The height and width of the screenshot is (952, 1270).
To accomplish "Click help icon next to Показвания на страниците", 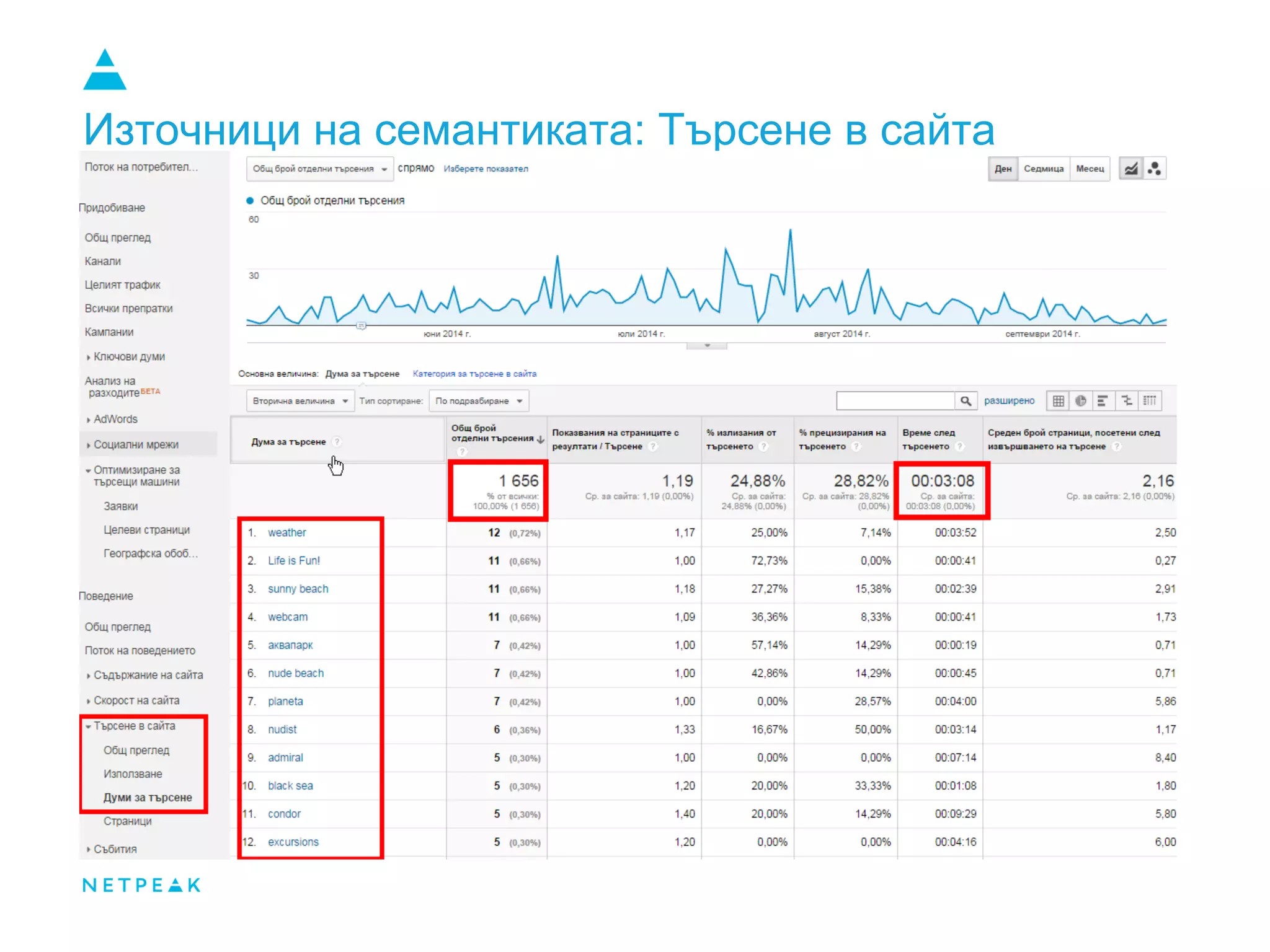I will (653, 446).
